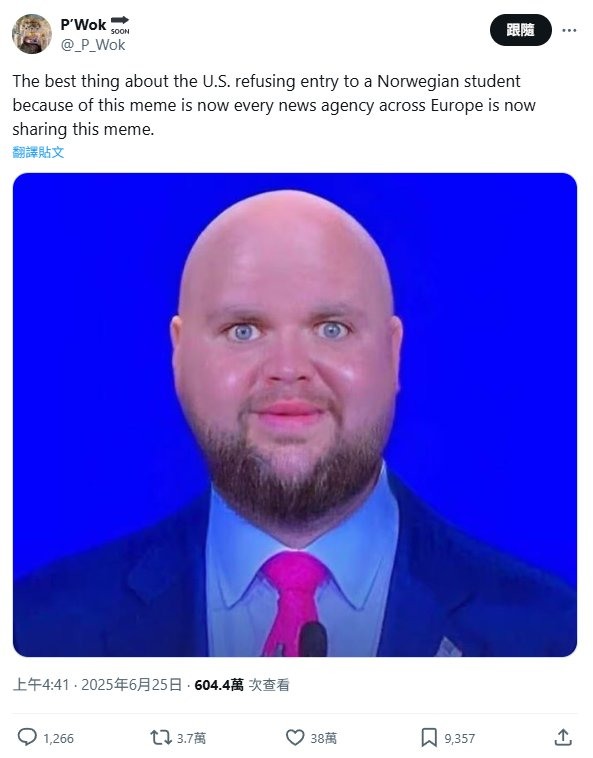This screenshot has width=593, height=758.
Task: Open the attached meme image
Action: [x=295, y=414]
